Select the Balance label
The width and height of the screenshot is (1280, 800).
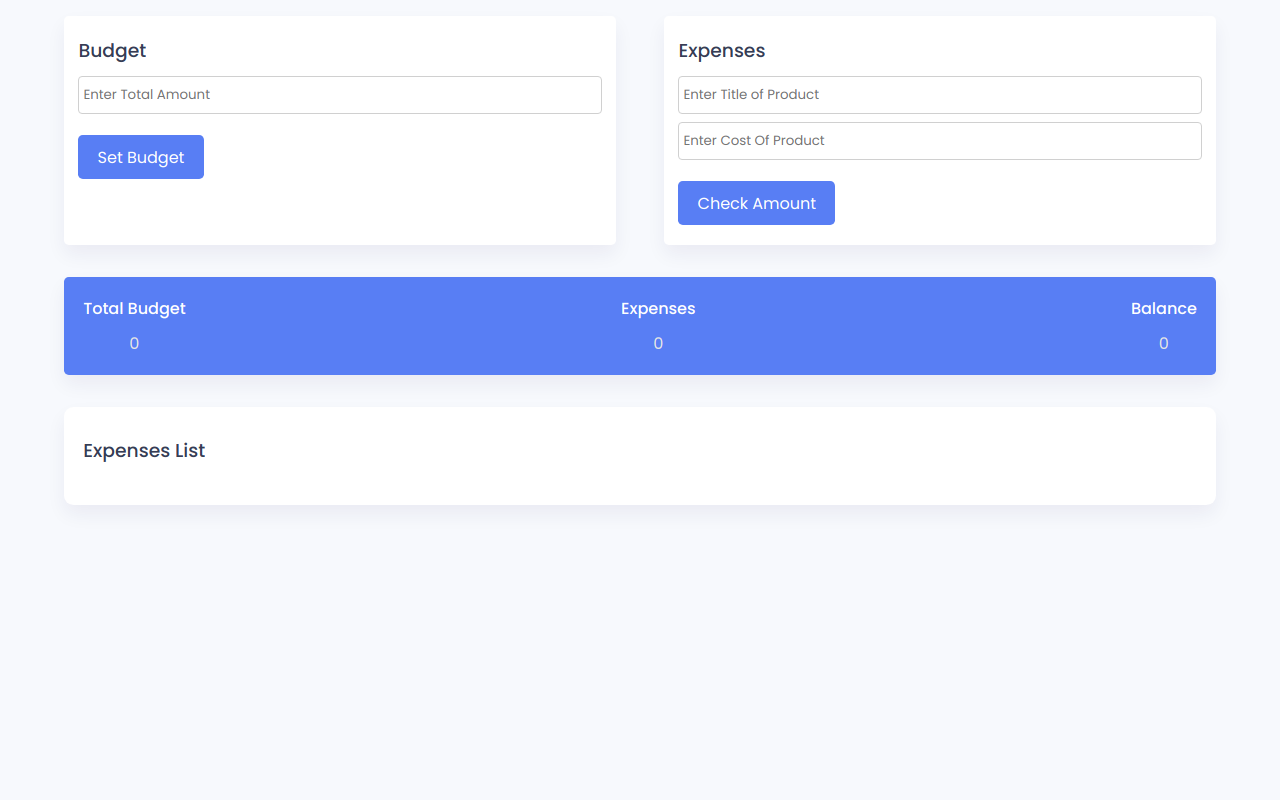point(1163,309)
